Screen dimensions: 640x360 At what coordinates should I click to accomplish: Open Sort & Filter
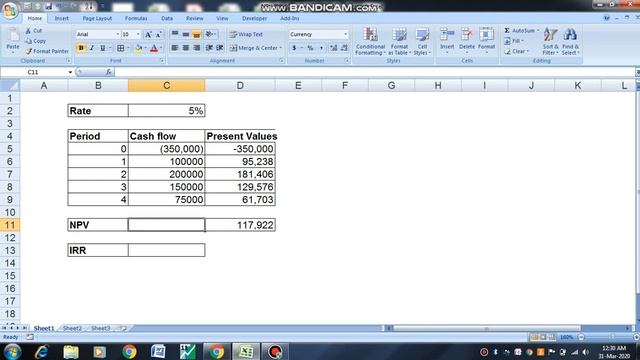[550, 41]
